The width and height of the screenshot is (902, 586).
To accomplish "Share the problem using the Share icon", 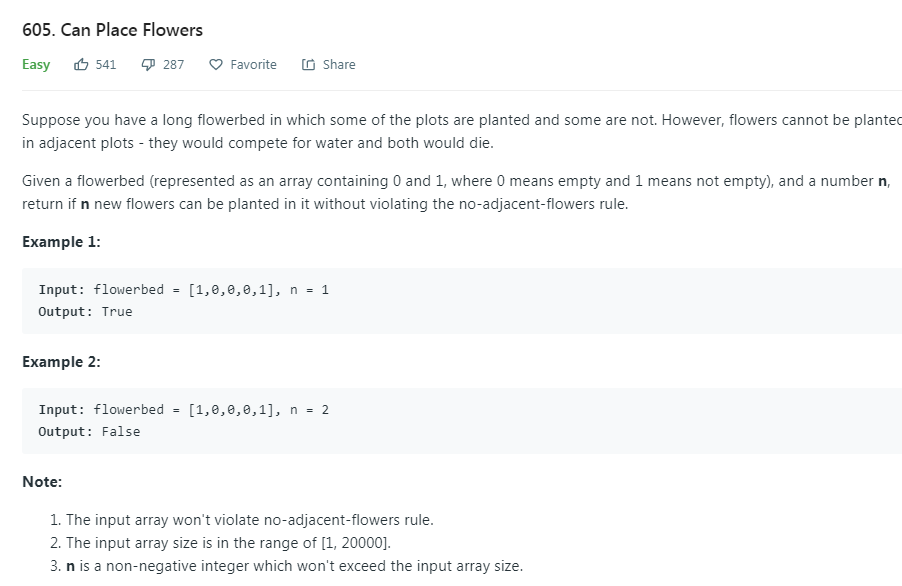I will 310,64.
